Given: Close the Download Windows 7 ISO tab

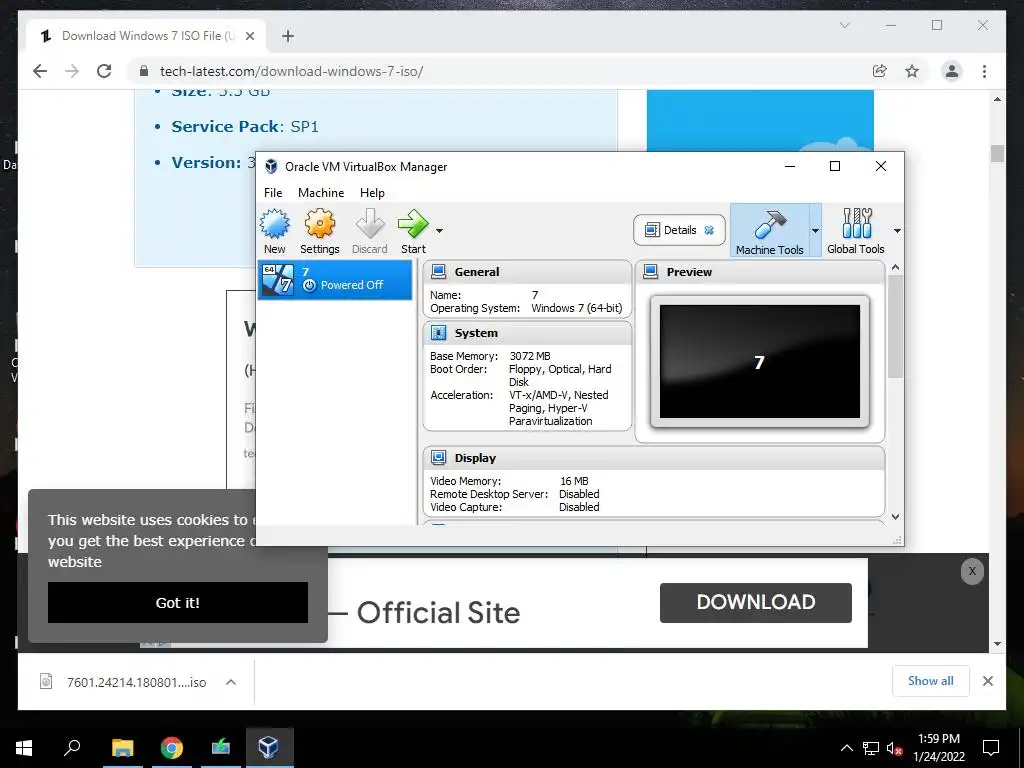Looking at the screenshot, I should pos(249,36).
